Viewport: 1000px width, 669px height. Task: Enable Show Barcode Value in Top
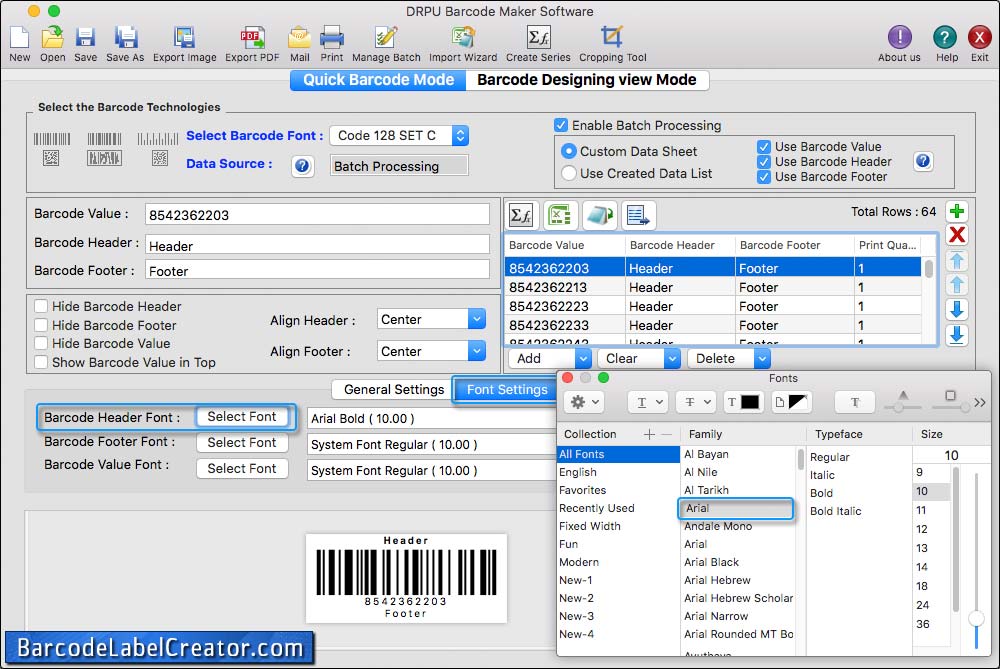41,362
